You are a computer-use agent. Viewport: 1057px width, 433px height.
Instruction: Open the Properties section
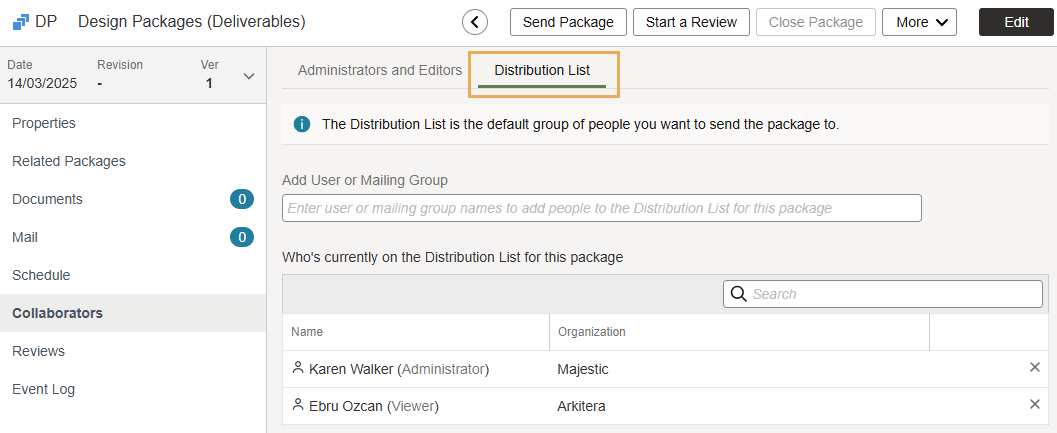point(44,123)
